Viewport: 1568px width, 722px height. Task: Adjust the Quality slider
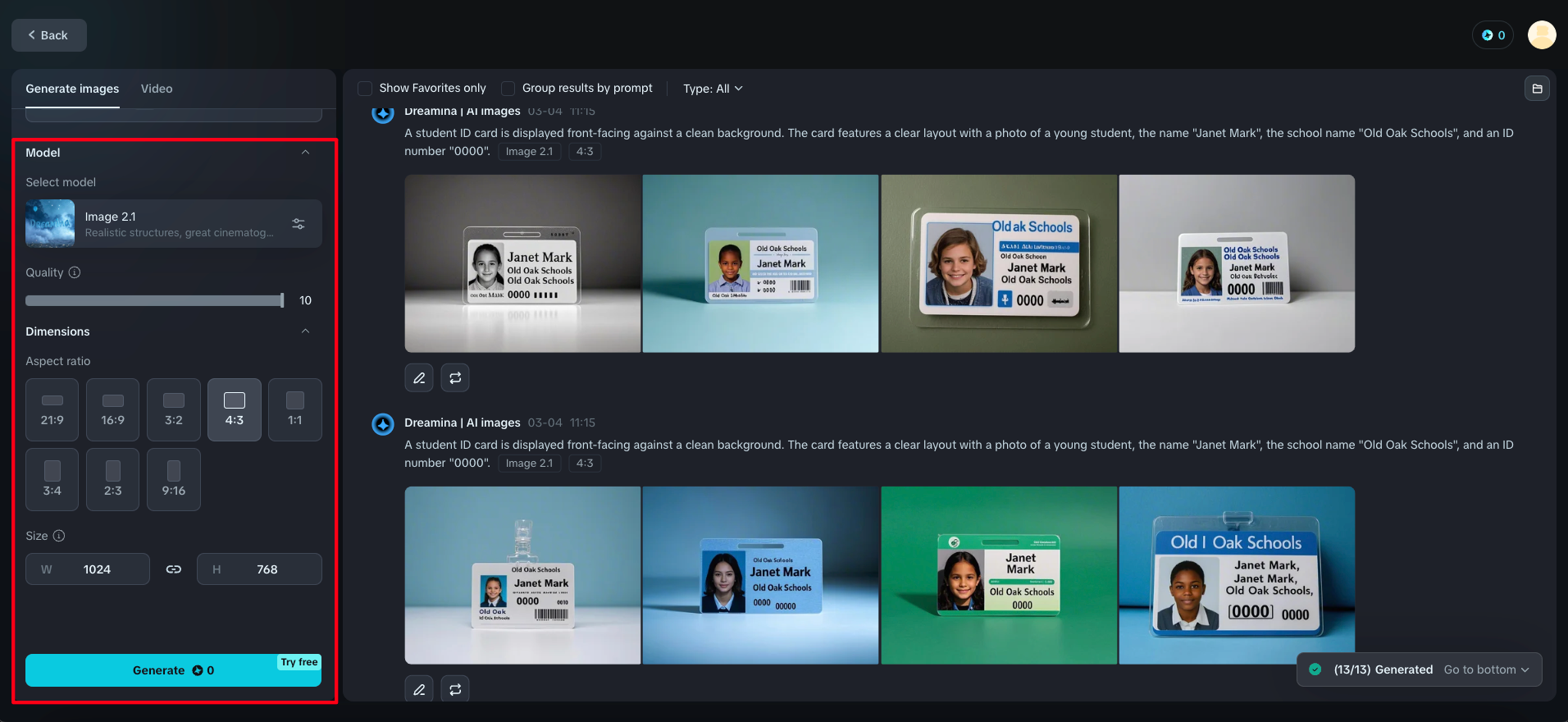pos(154,301)
